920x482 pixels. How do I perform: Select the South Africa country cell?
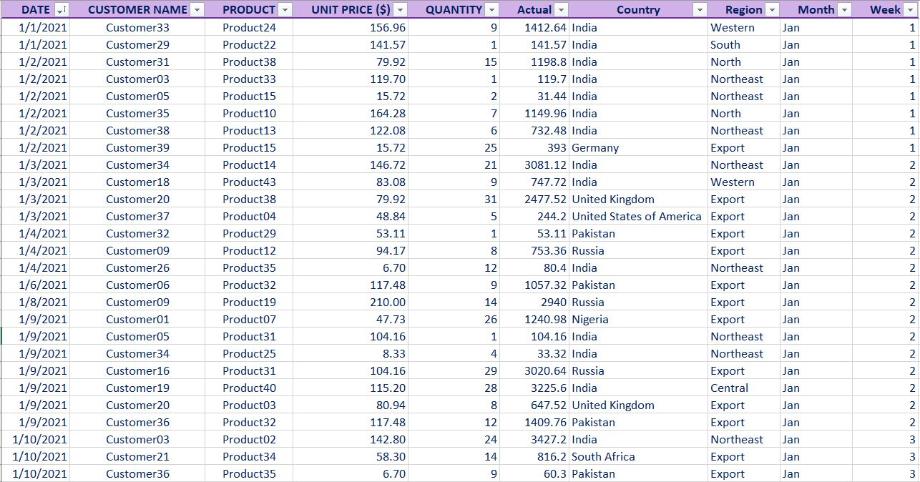coord(604,457)
